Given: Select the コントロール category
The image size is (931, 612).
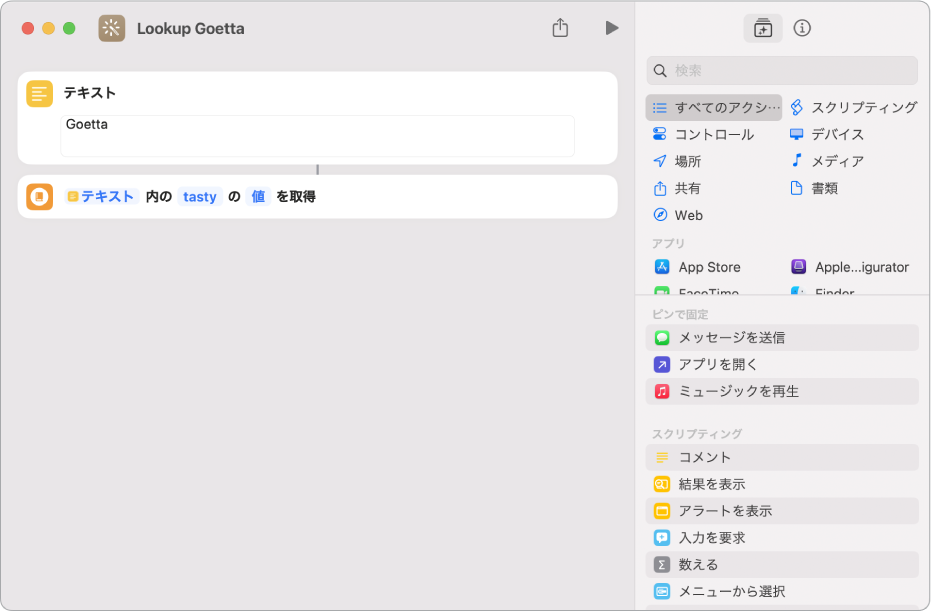Looking at the screenshot, I should coord(704,134).
